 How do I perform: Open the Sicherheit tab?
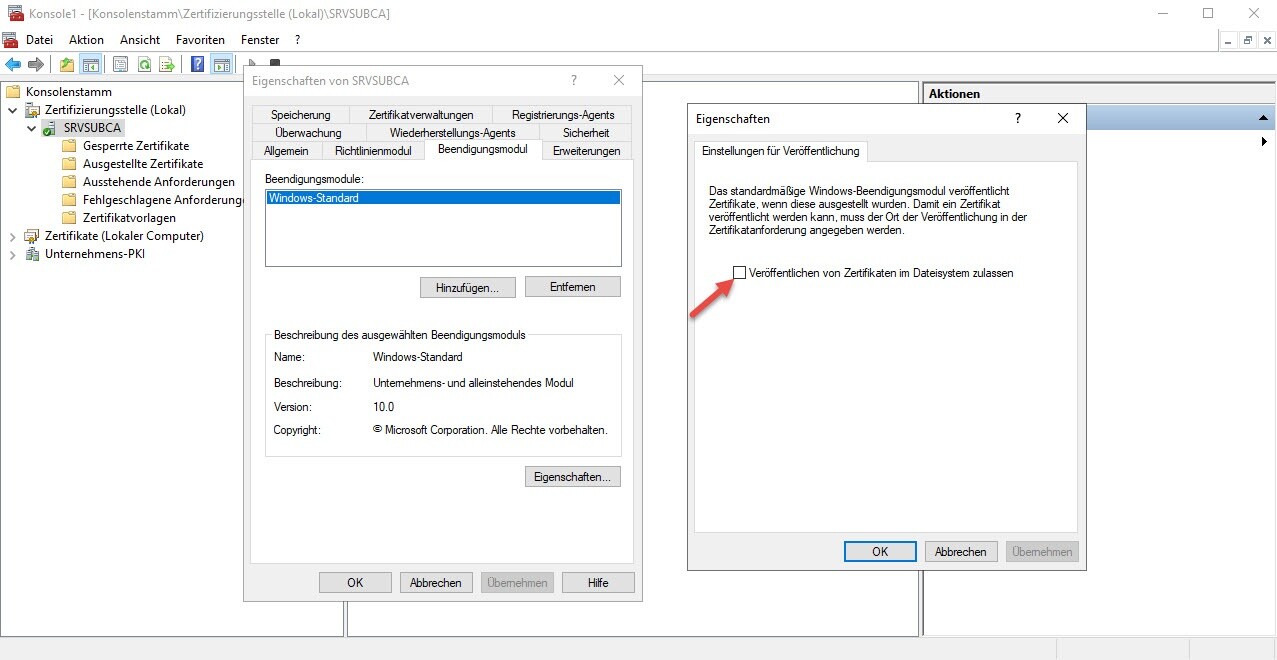click(585, 133)
